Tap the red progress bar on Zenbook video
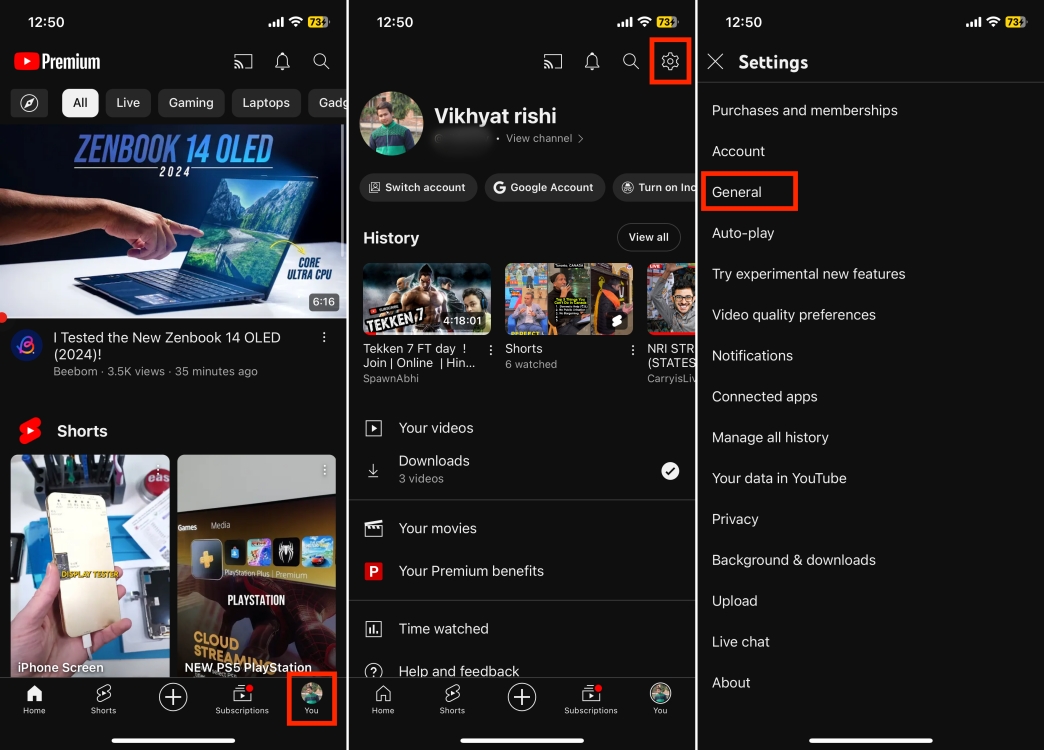Screen dimensions: 1044x750 pos(4,317)
